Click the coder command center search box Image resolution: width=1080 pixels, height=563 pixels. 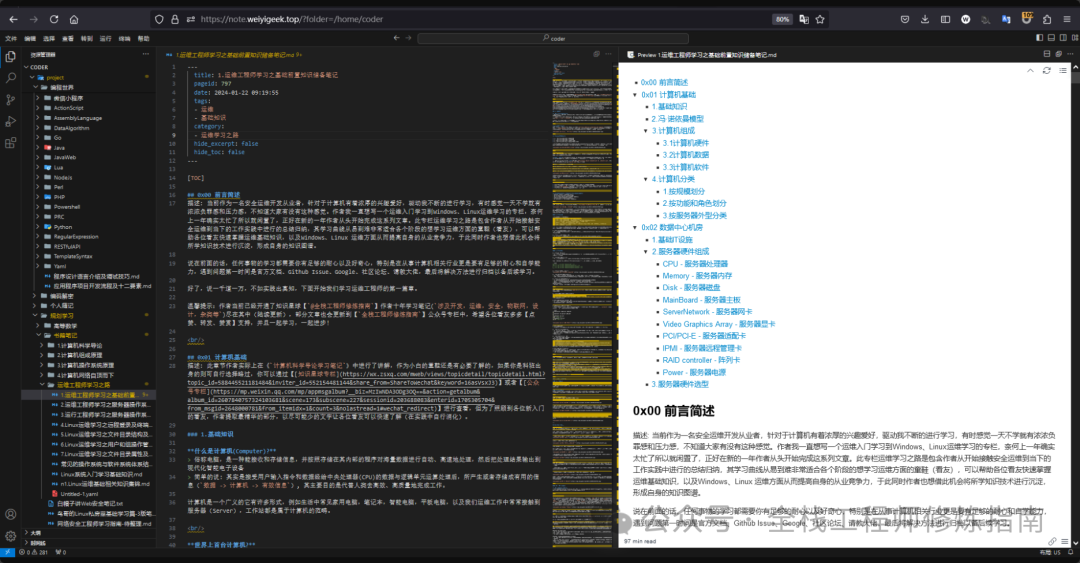(x=553, y=38)
